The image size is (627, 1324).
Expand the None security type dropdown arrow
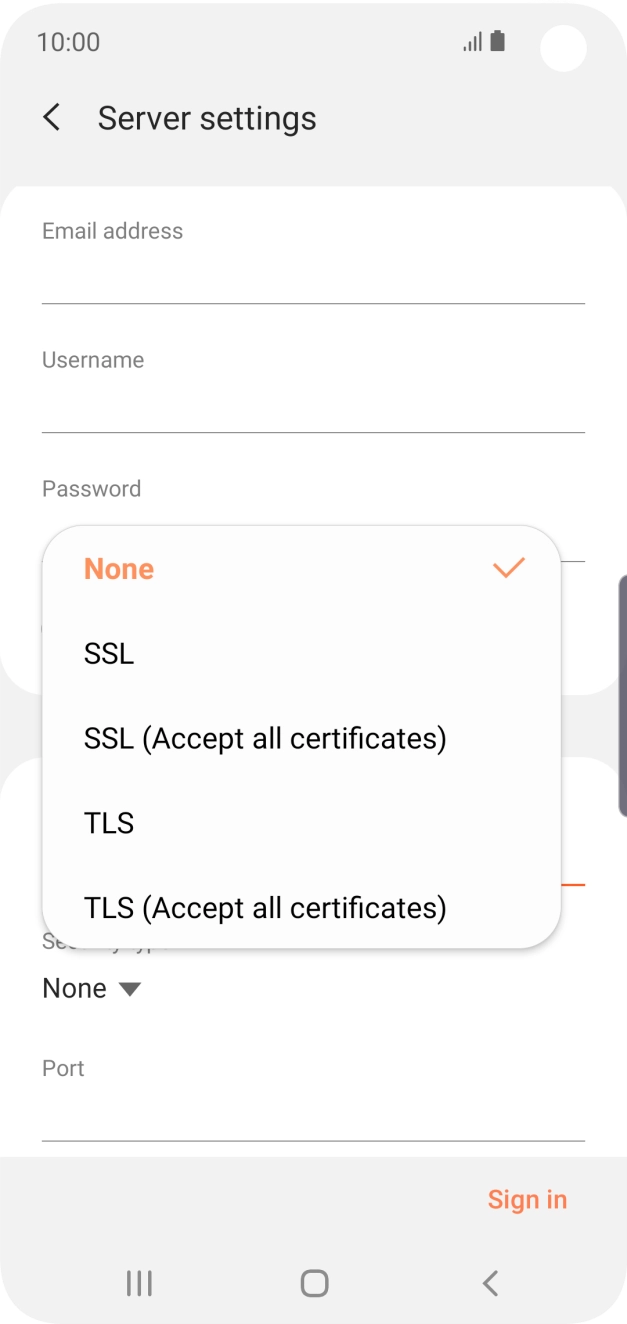pos(129,989)
